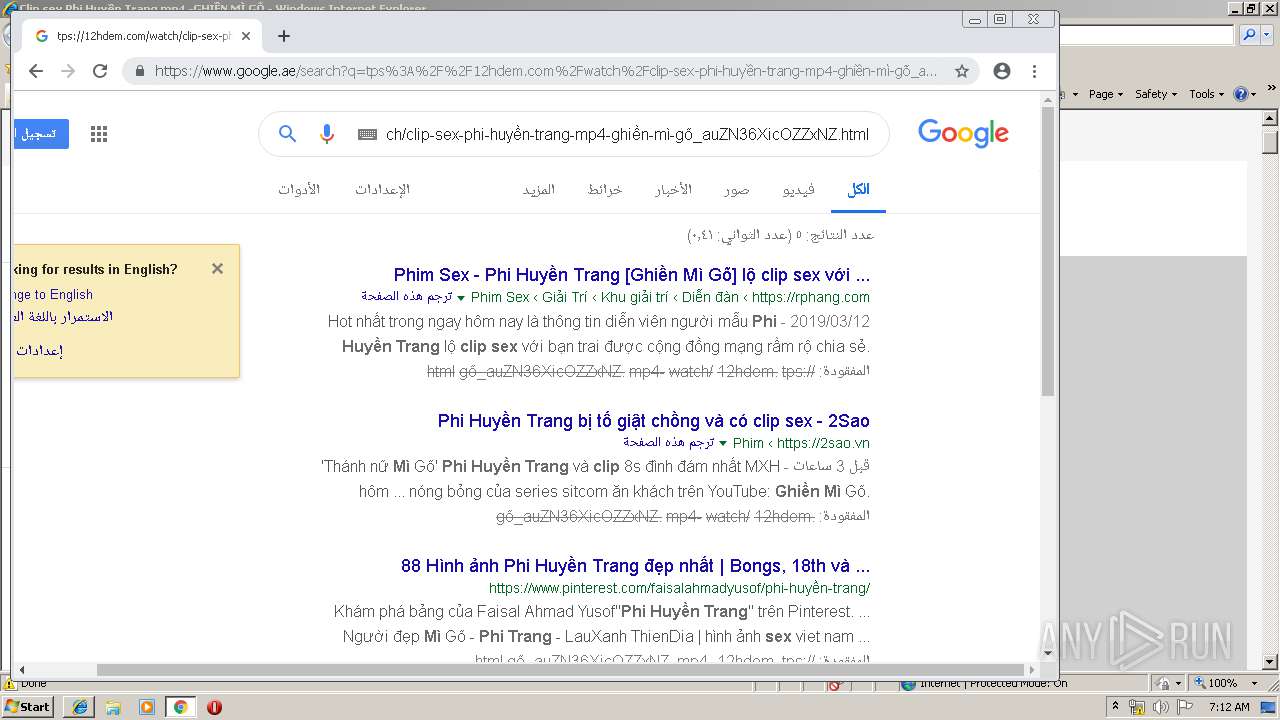This screenshot has width=1280, height=720.
Task: Switch to the الأخبار (News) tab
Action: click(673, 190)
